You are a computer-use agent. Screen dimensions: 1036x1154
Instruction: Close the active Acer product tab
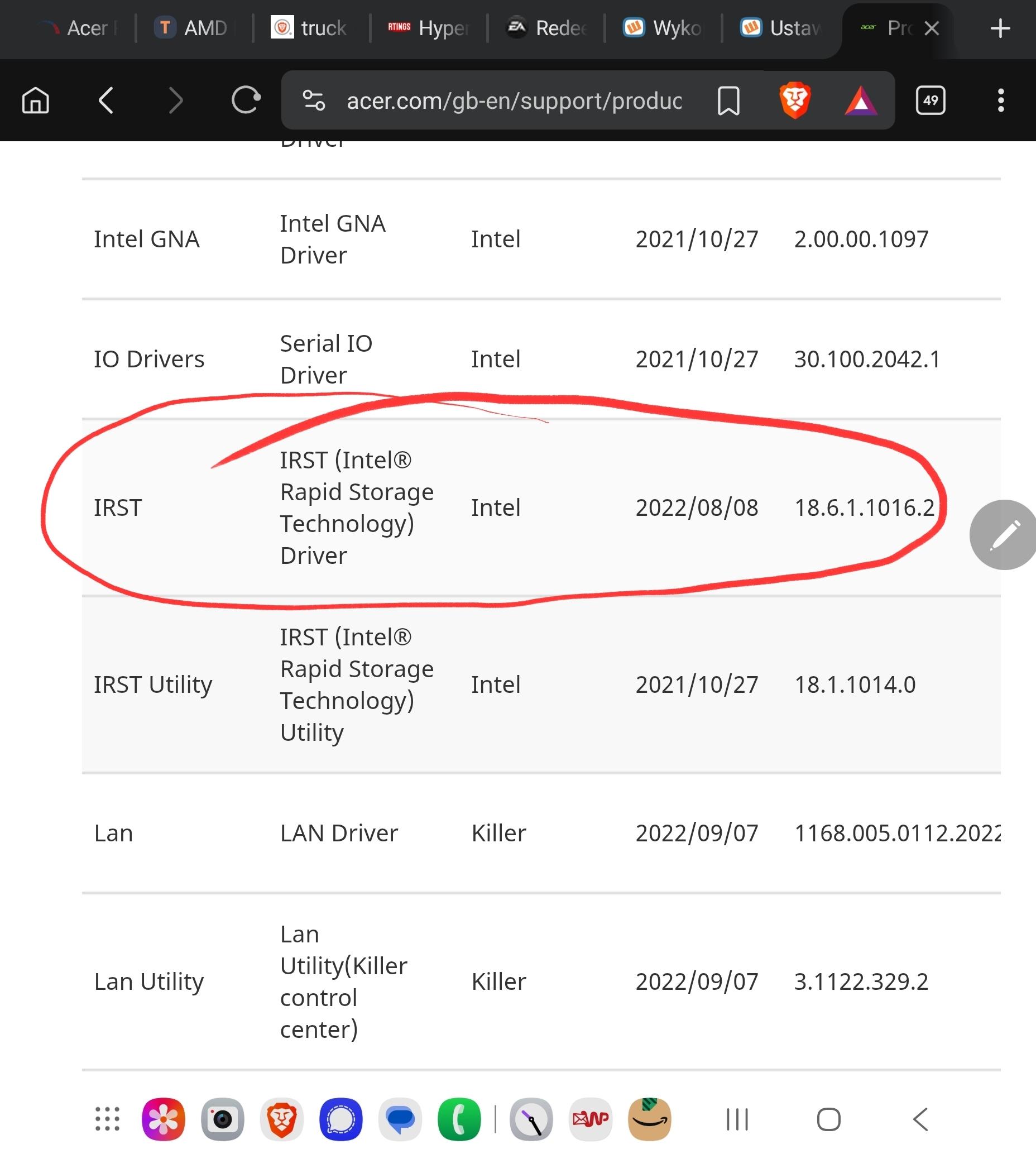(932, 28)
